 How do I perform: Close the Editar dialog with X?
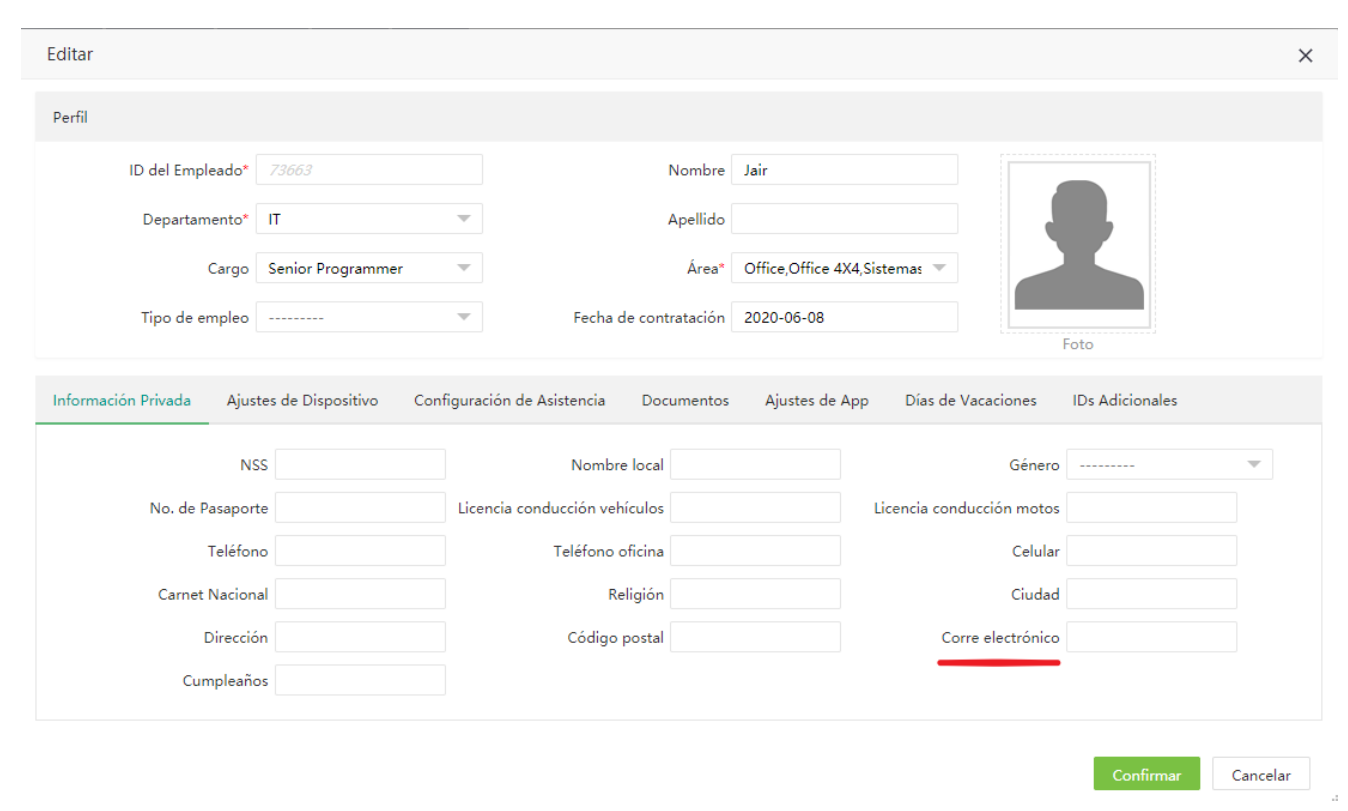pos(1305,56)
